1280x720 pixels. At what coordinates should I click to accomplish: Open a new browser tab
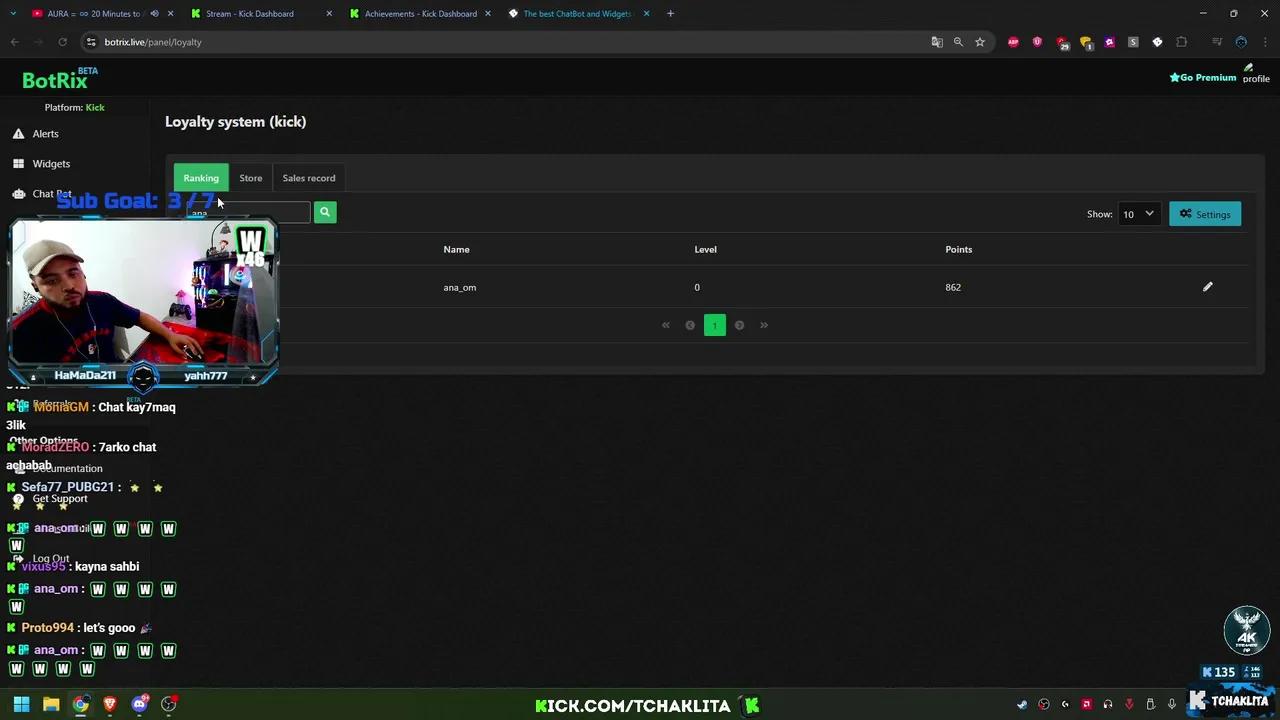click(x=670, y=14)
